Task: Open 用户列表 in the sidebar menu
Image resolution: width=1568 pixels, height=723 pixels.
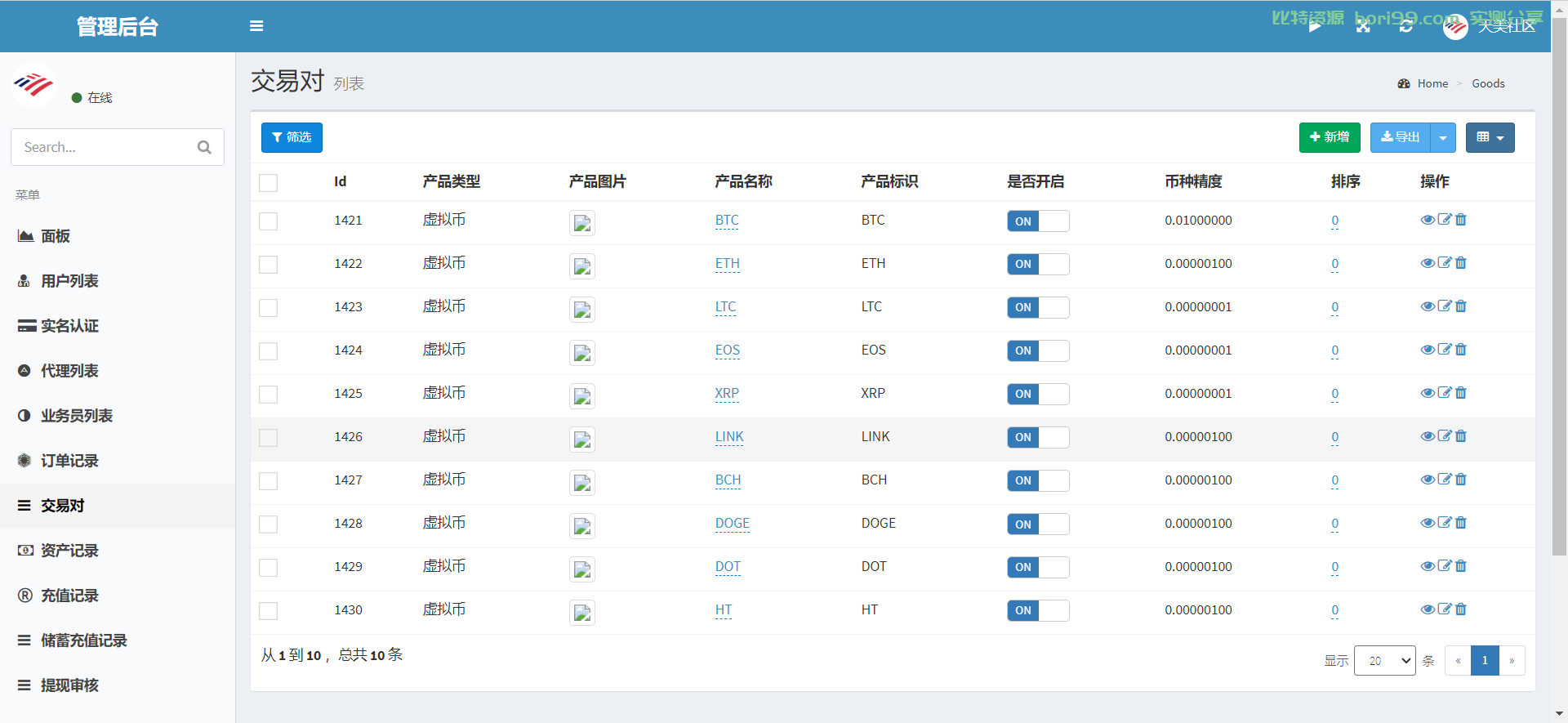Action: (69, 281)
